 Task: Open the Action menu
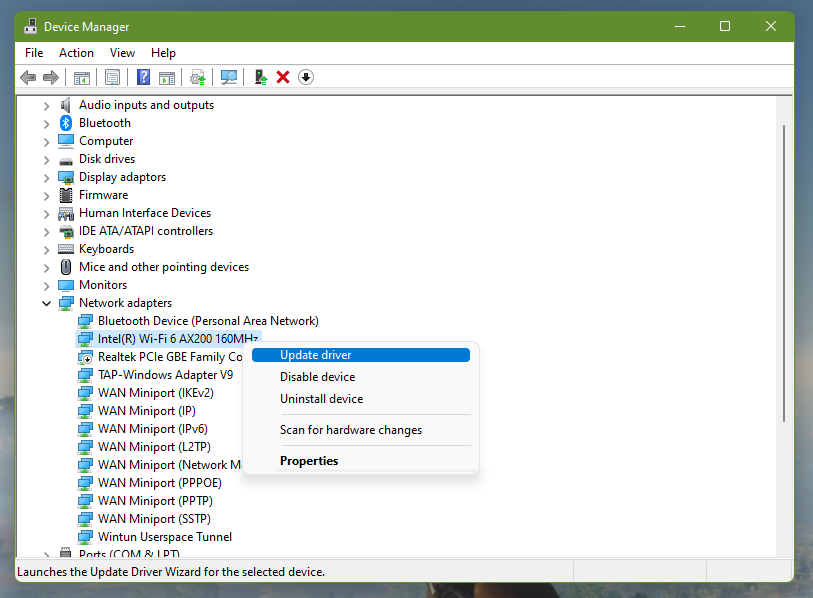pos(76,53)
